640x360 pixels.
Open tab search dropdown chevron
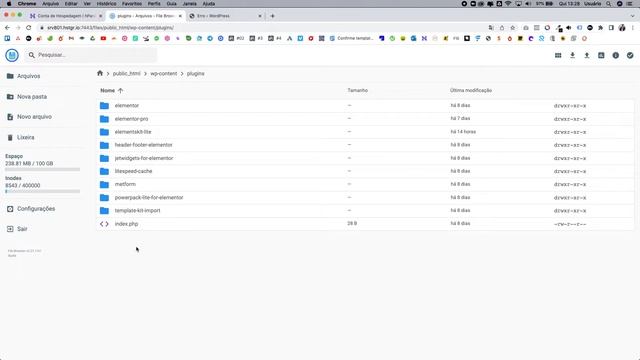[x=632, y=16]
